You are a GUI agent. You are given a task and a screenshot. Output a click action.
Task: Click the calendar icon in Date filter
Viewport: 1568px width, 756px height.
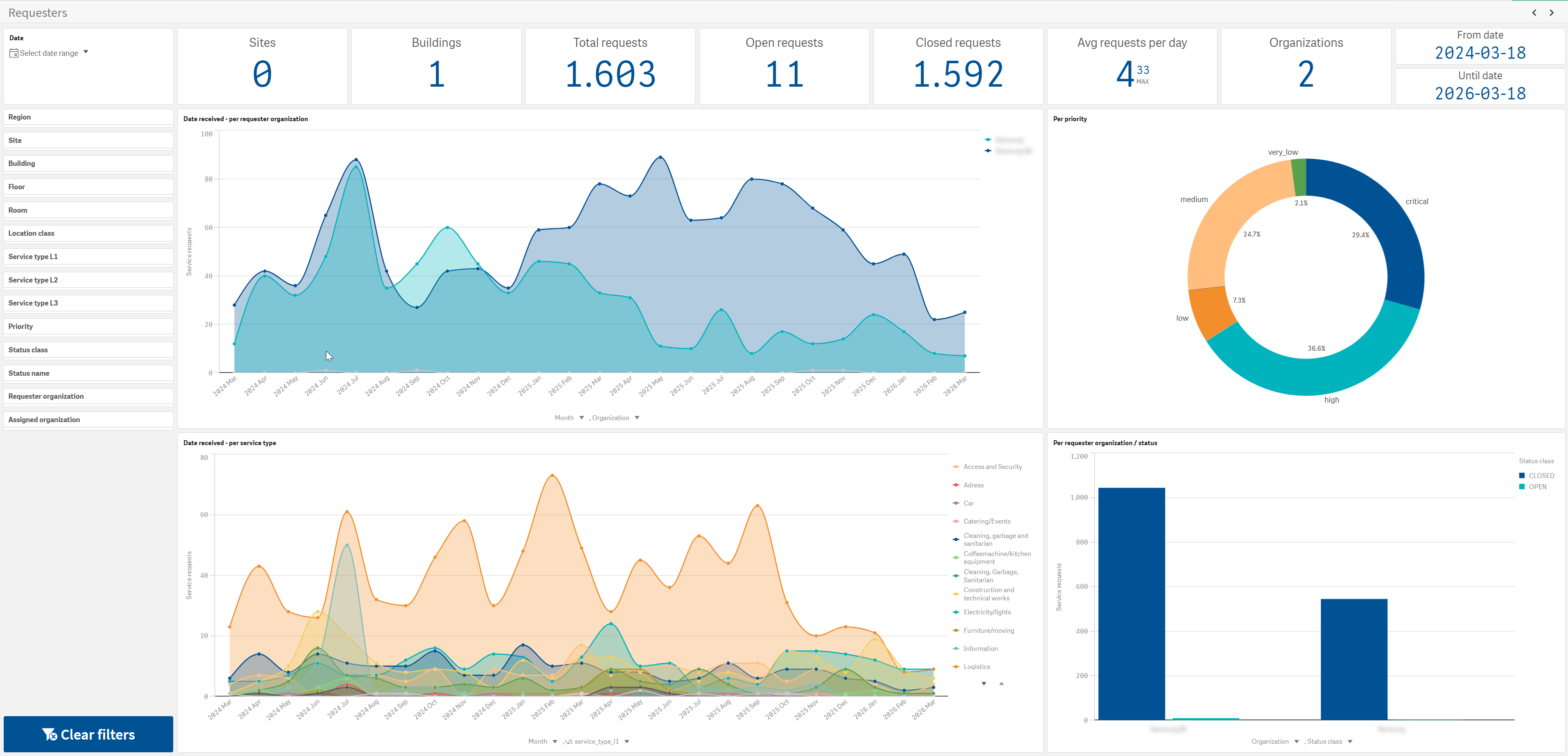[x=14, y=53]
